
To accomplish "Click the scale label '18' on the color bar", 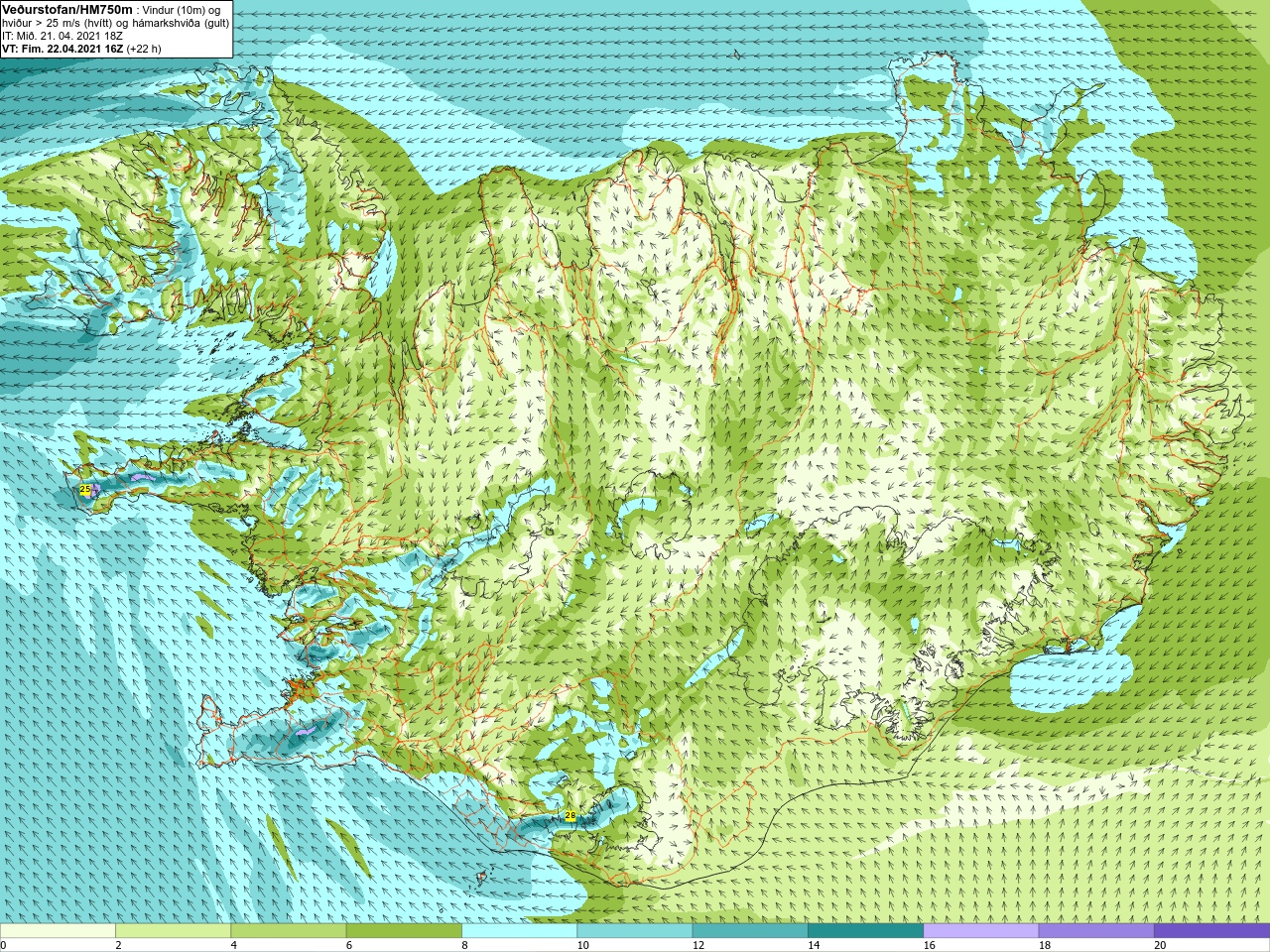I will (x=1045, y=945).
